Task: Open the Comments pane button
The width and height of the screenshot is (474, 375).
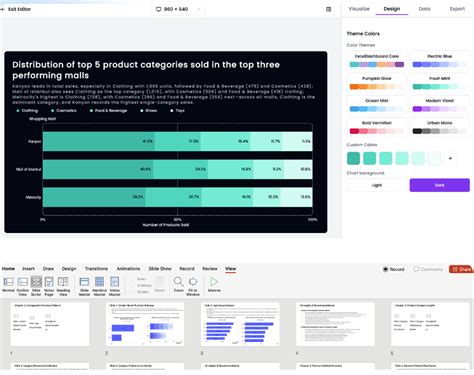Action: (428, 269)
